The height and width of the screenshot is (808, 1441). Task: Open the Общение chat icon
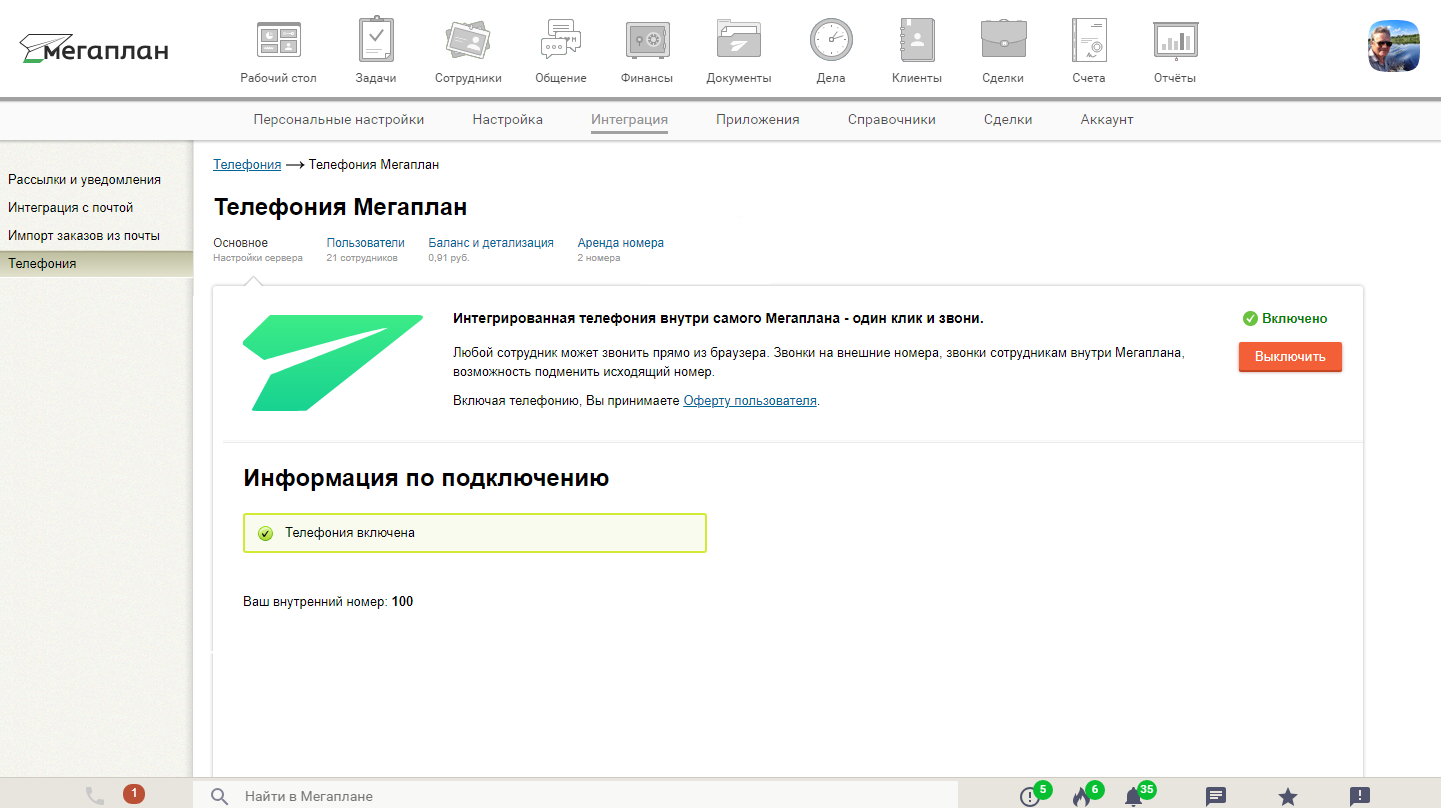pyautogui.click(x=560, y=40)
